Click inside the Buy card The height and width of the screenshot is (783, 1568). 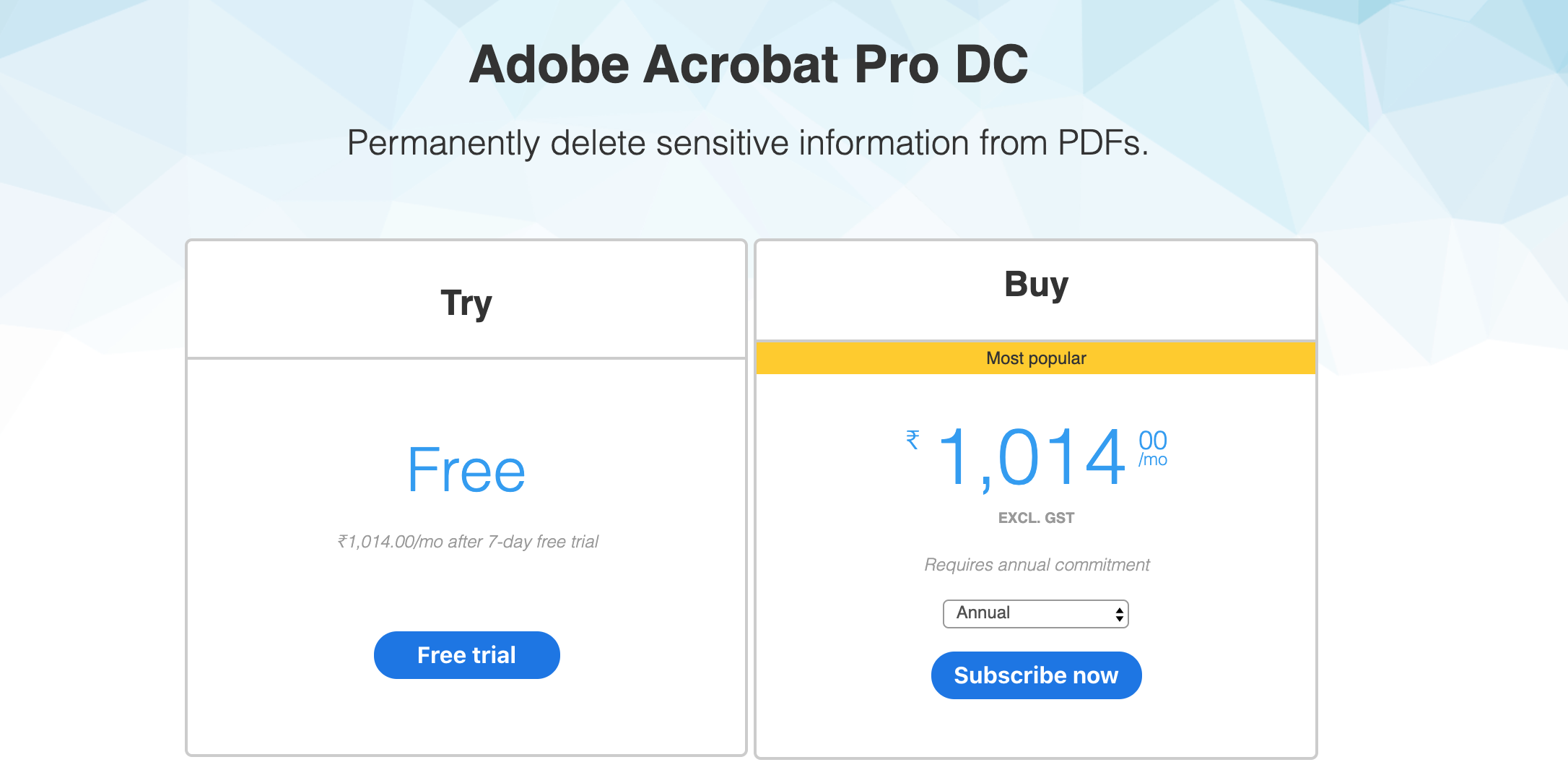(x=1036, y=730)
